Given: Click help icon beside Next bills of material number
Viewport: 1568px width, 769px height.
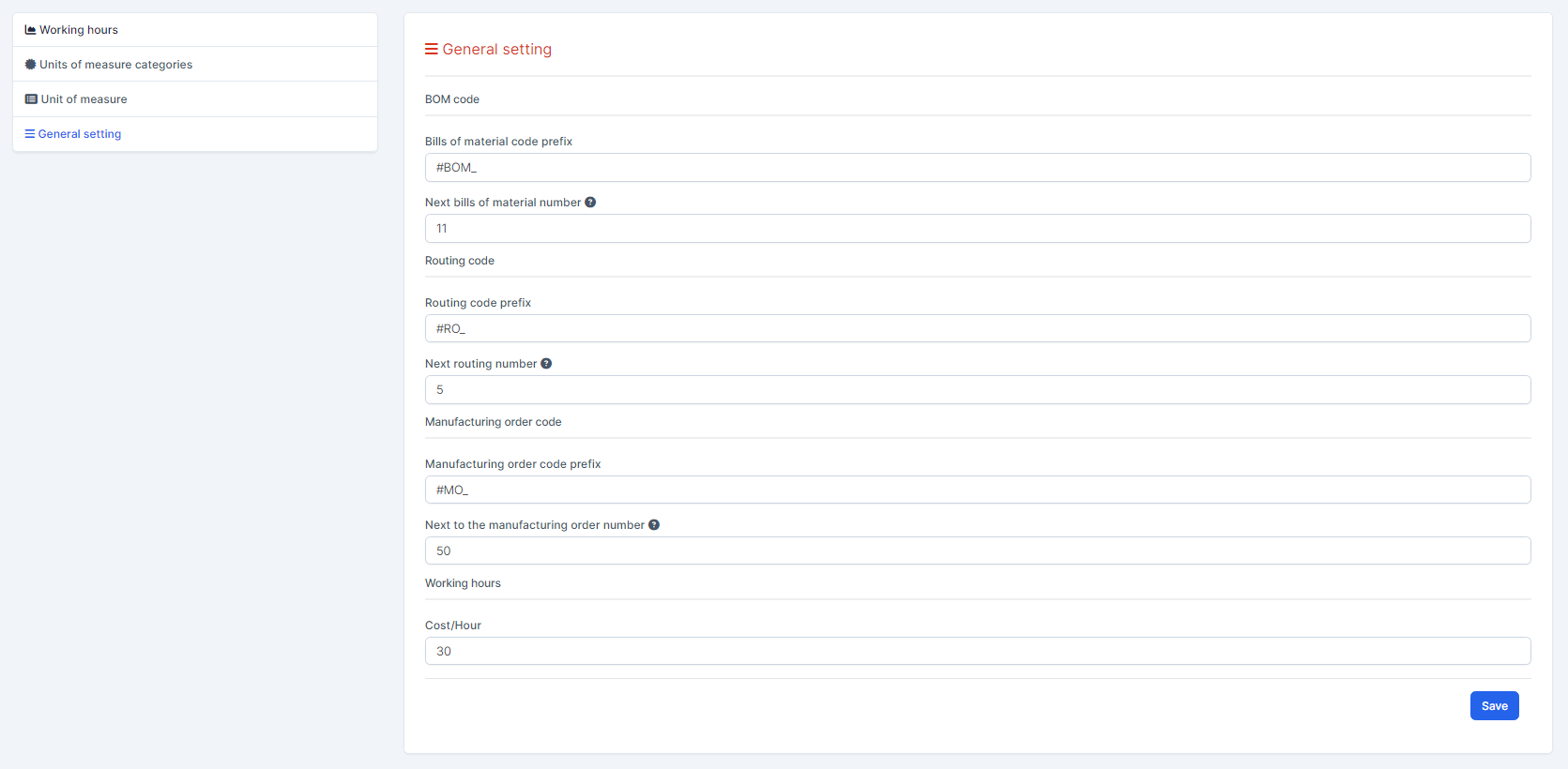Looking at the screenshot, I should pyautogui.click(x=590, y=203).
